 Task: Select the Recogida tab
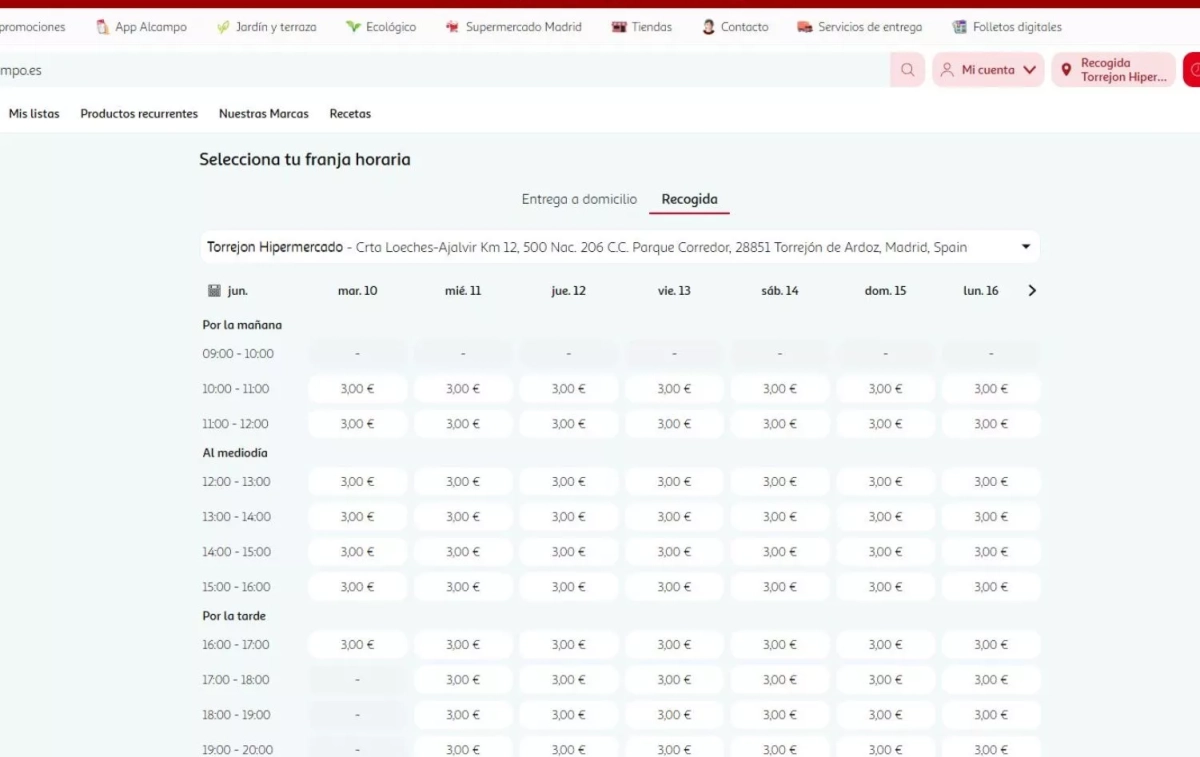click(x=689, y=199)
